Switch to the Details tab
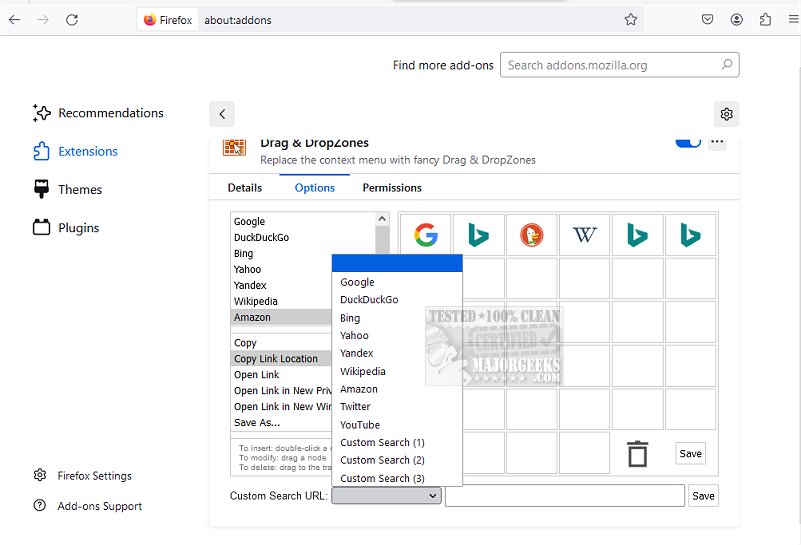 point(245,188)
